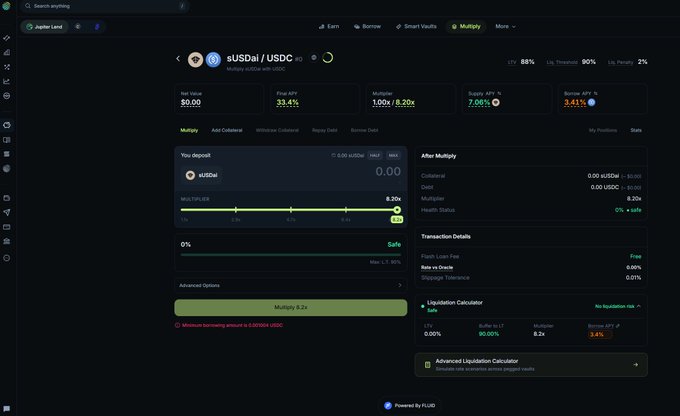
Task: Click the calculator icon in Advanced Liquidation Calculator
Action: coord(427,365)
